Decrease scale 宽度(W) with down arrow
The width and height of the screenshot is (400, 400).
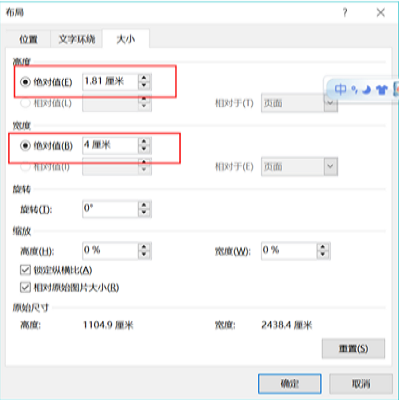point(323,255)
